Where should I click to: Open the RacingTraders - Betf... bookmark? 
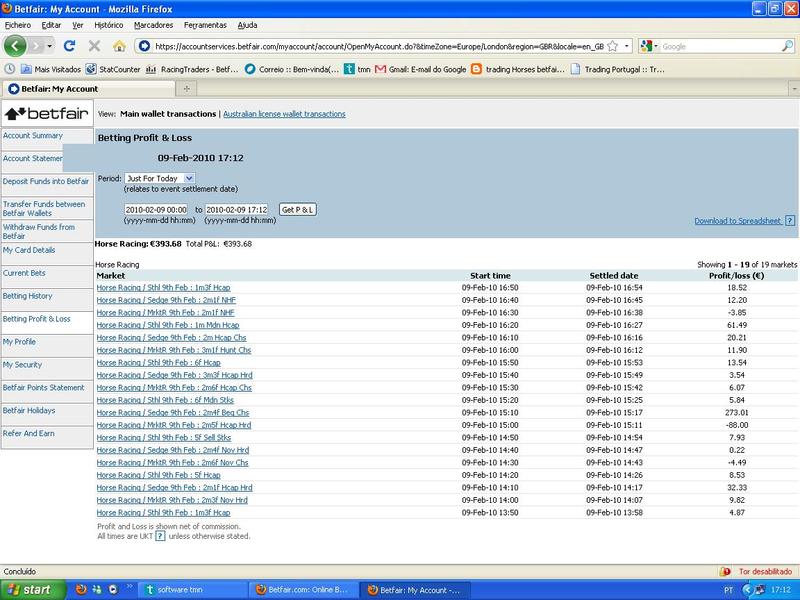[192, 69]
